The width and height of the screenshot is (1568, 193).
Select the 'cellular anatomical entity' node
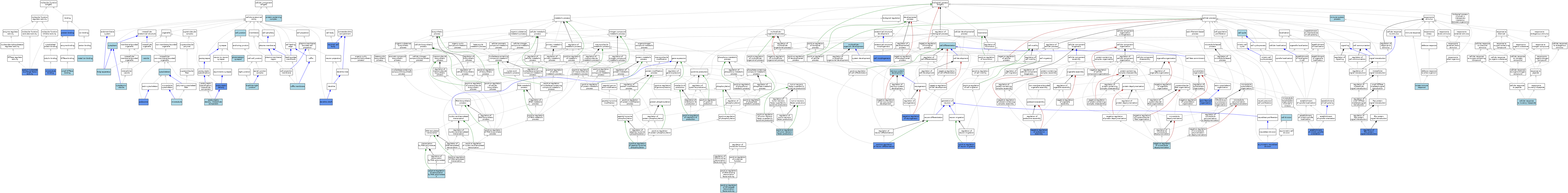tap(254, 18)
